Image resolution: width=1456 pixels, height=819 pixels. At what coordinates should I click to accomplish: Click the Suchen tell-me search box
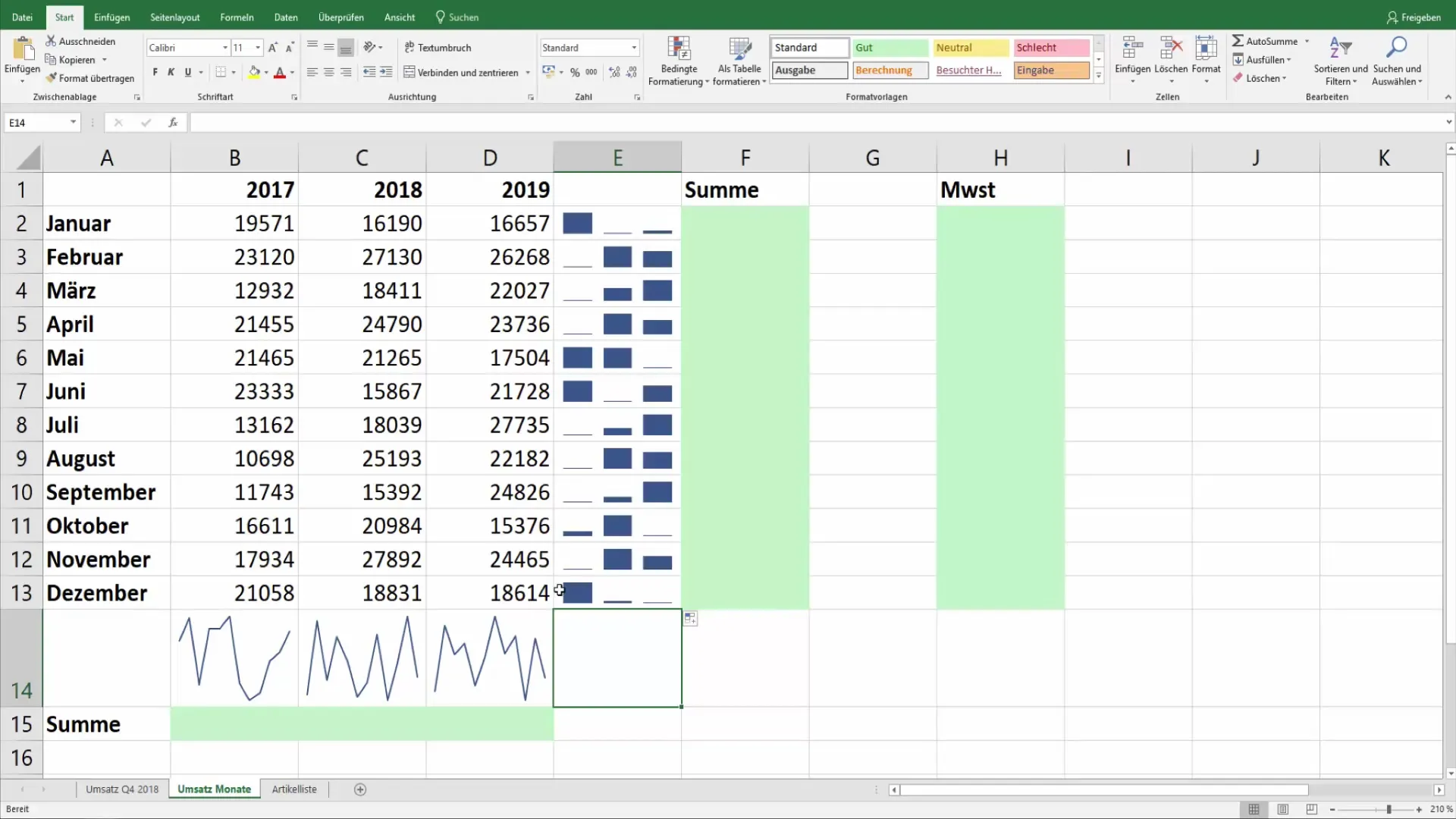(x=457, y=17)
